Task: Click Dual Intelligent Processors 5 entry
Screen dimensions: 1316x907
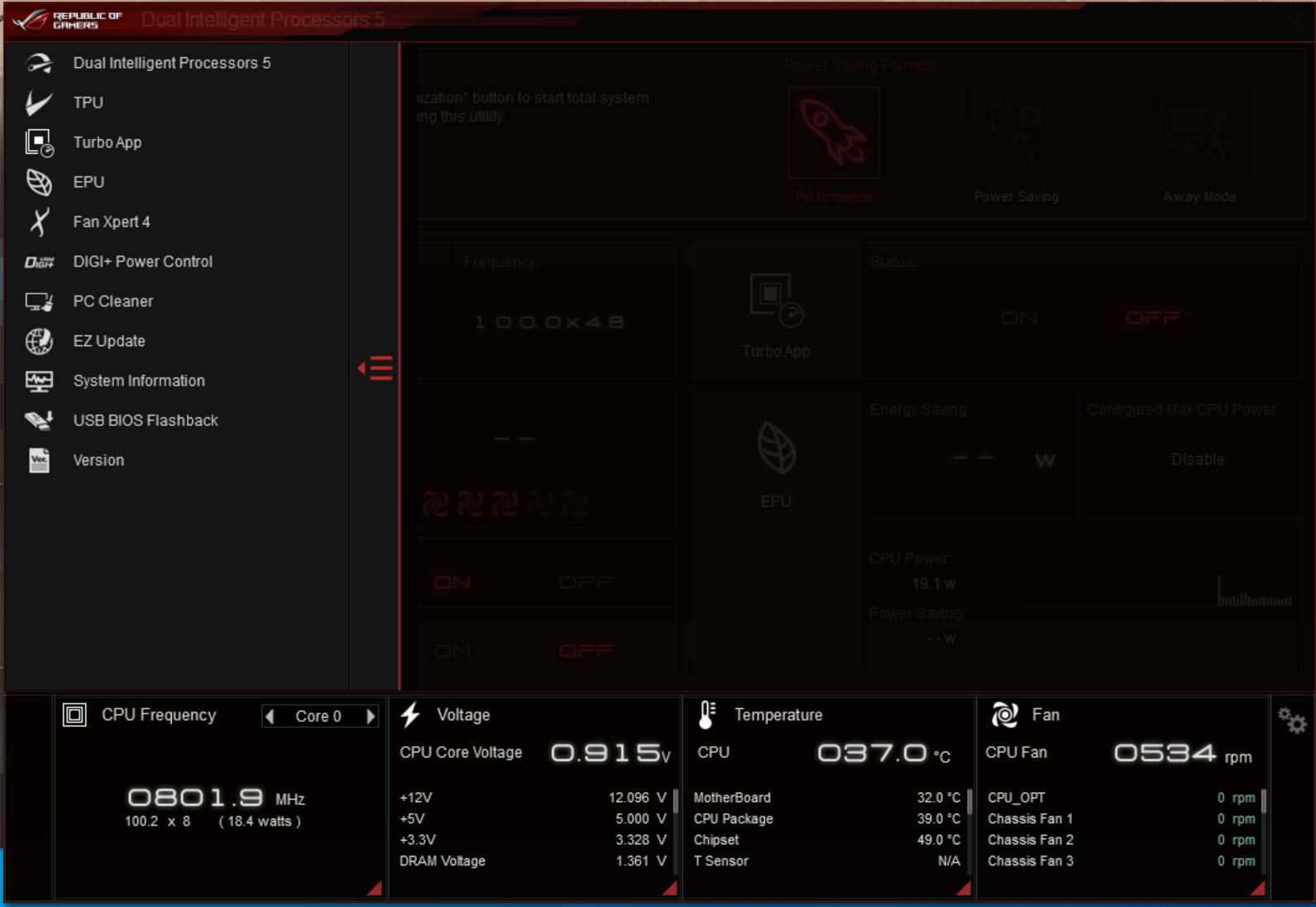Action: (x=171, y=63)
